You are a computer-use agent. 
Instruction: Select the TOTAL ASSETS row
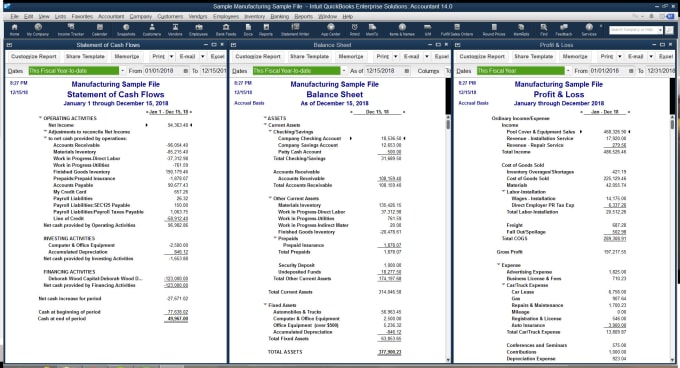pos(334,352)
